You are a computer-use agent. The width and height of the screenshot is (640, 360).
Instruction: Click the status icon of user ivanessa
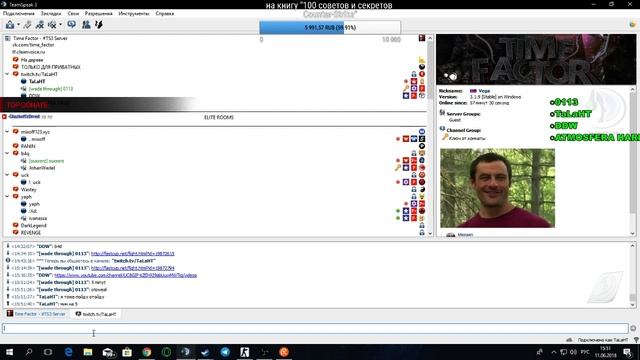click(x=24, y=218)
